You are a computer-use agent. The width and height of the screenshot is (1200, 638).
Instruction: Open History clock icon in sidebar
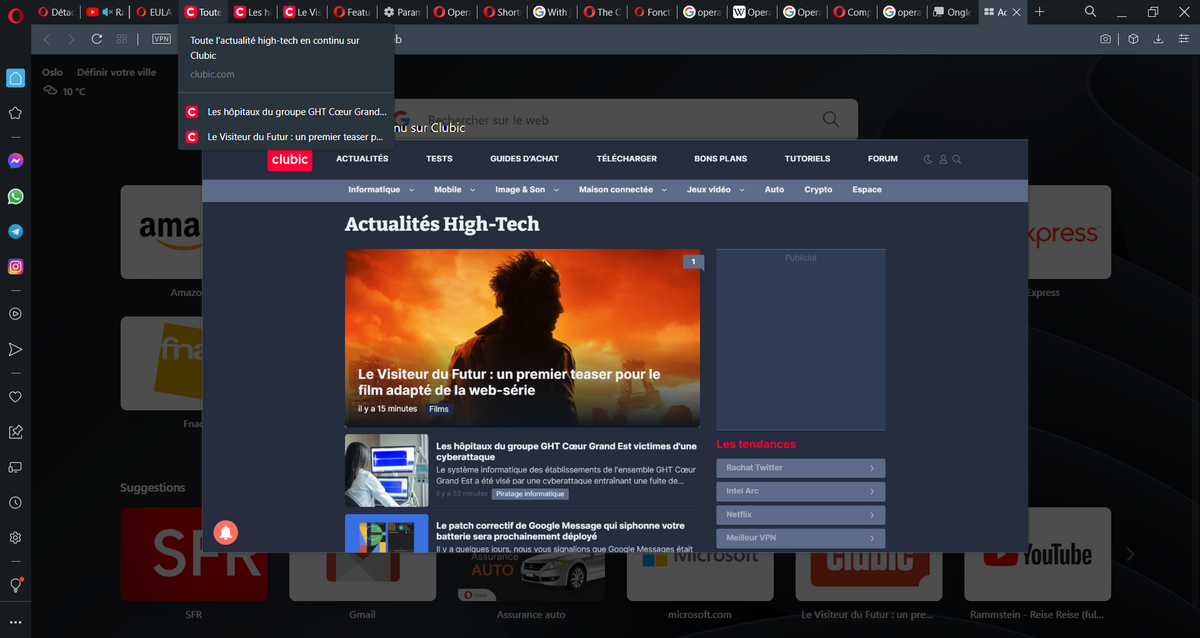point(15,502)
